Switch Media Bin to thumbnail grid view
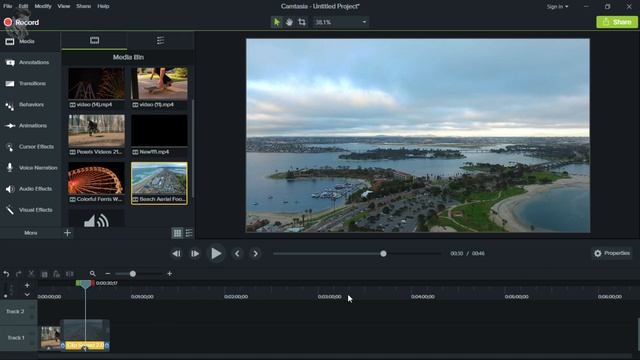 coord(177,233)
